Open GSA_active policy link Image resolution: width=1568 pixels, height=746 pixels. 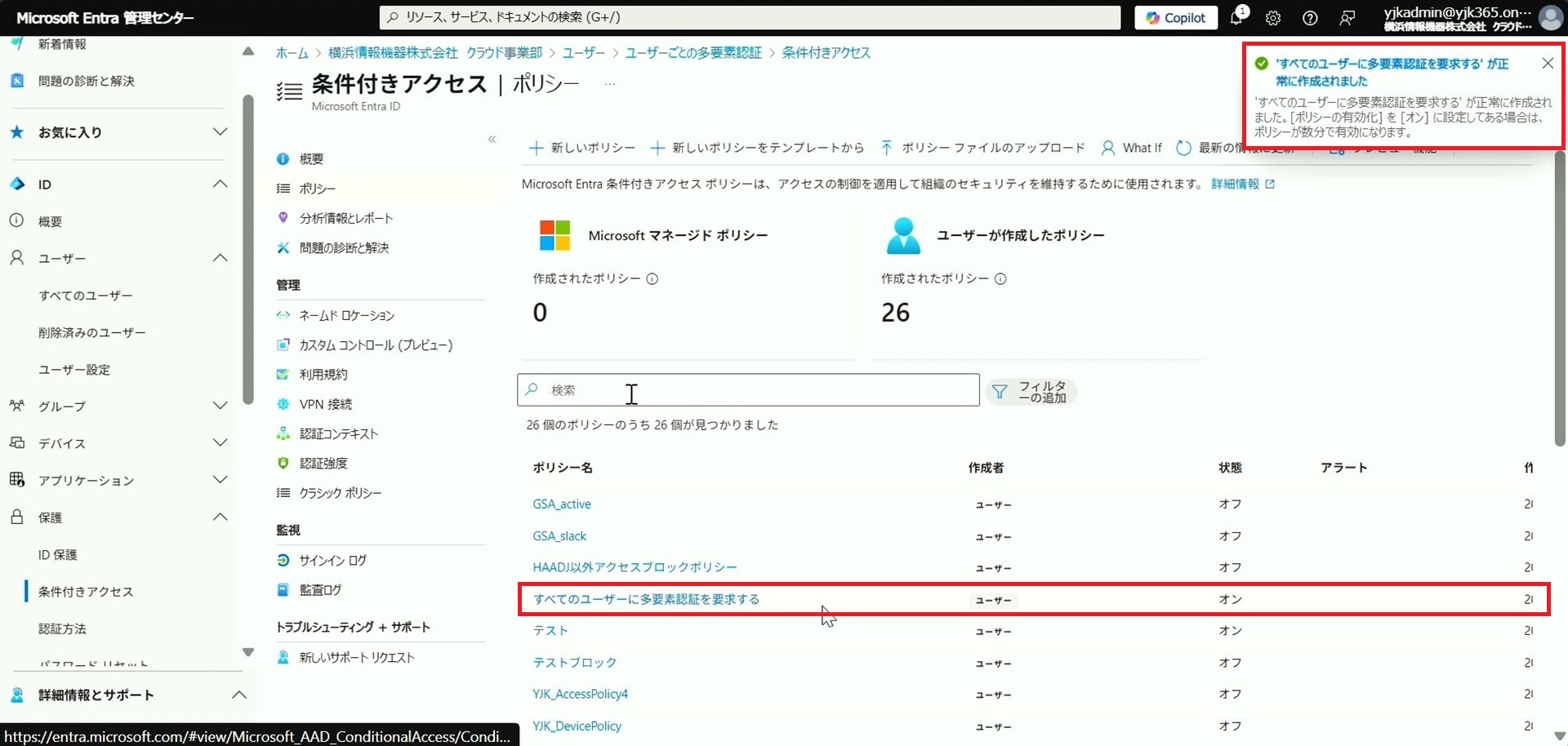click(562, 504)
